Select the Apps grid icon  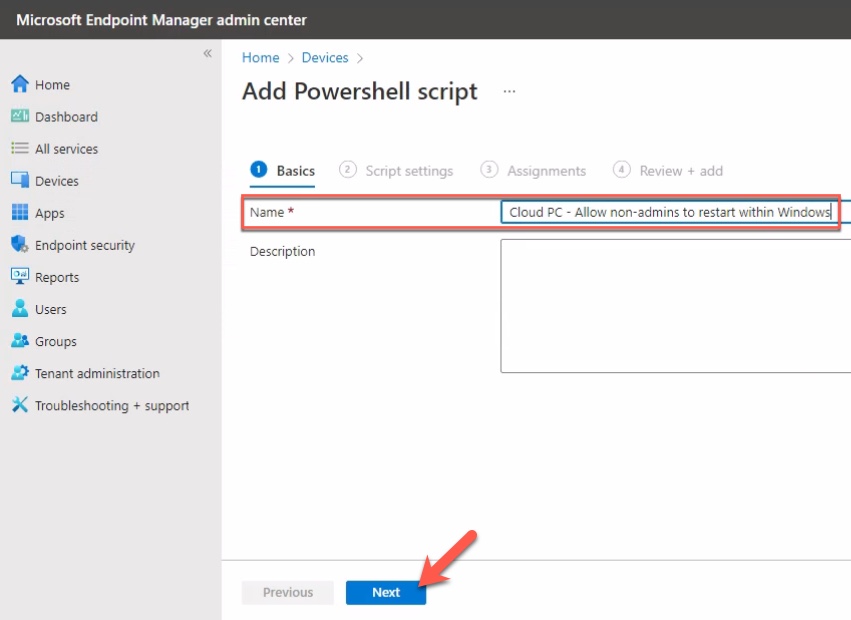(20, 212)
